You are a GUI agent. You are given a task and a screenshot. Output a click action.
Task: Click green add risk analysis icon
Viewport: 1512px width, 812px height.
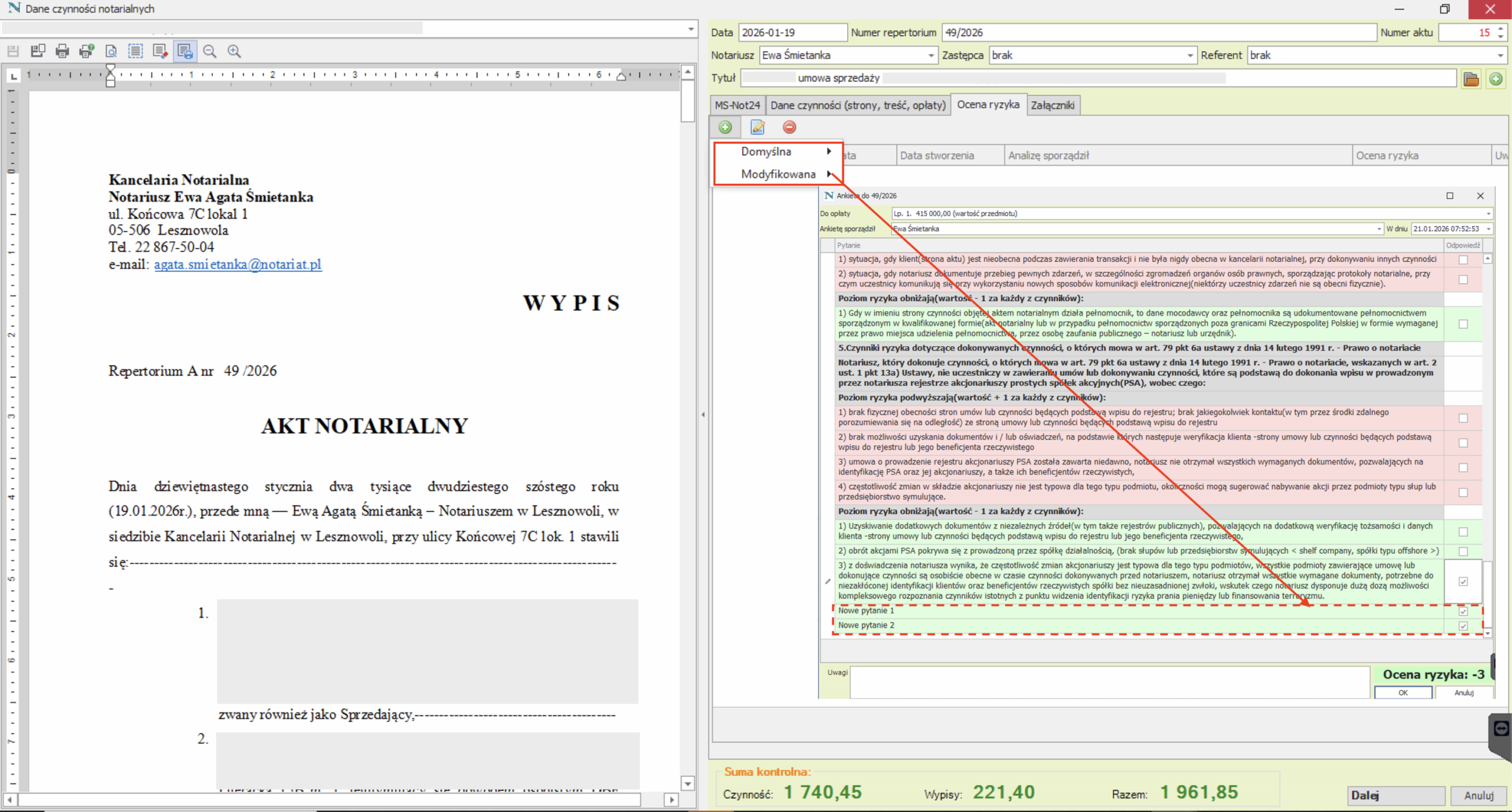point(725,127)
